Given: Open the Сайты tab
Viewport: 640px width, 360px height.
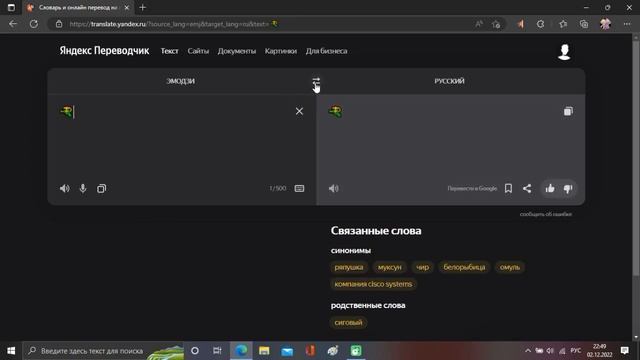Looking at the screenshot, I should 198,51.
